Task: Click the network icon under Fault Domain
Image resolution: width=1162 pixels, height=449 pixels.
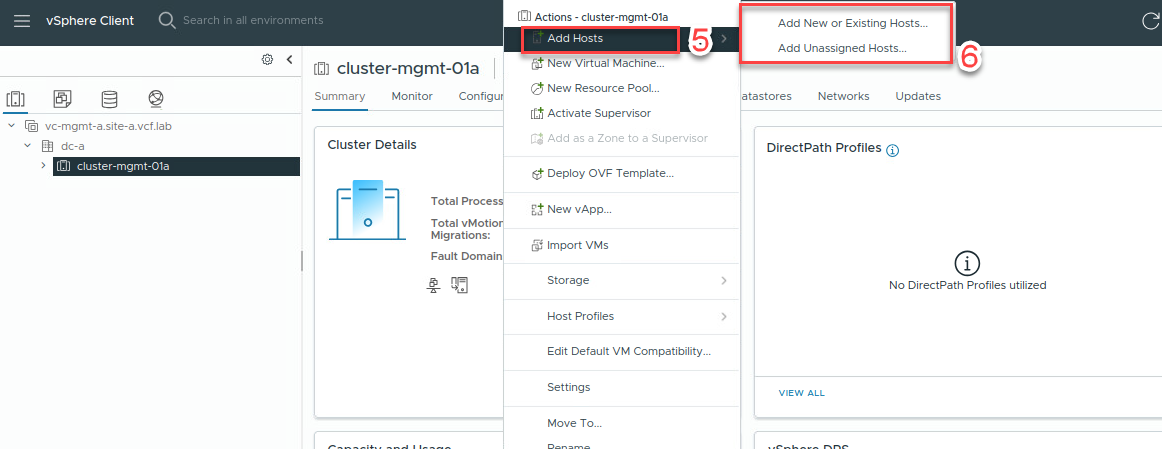Action: [x=435, y=285]
